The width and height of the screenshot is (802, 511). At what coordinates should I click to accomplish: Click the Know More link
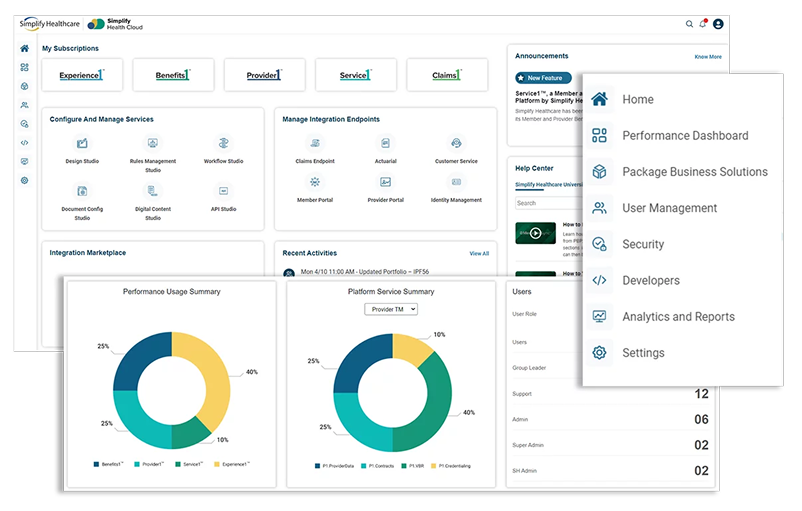pyautogui.click(x=707, y=57)
